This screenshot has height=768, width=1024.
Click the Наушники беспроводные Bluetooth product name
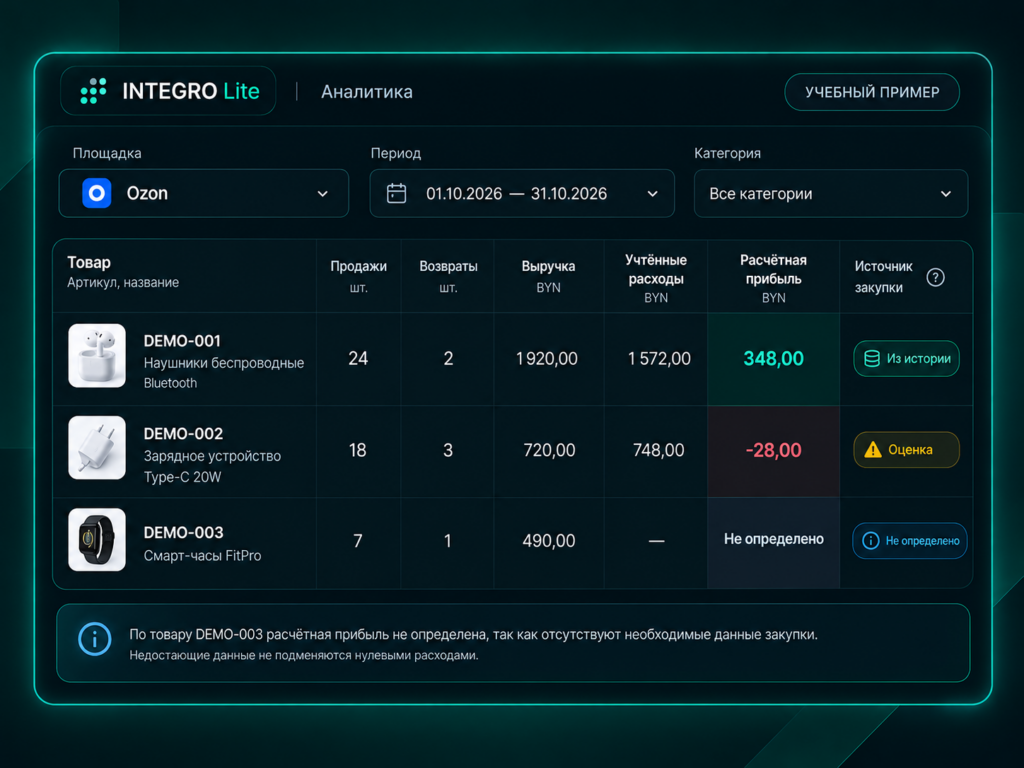(x=224, y=373)
